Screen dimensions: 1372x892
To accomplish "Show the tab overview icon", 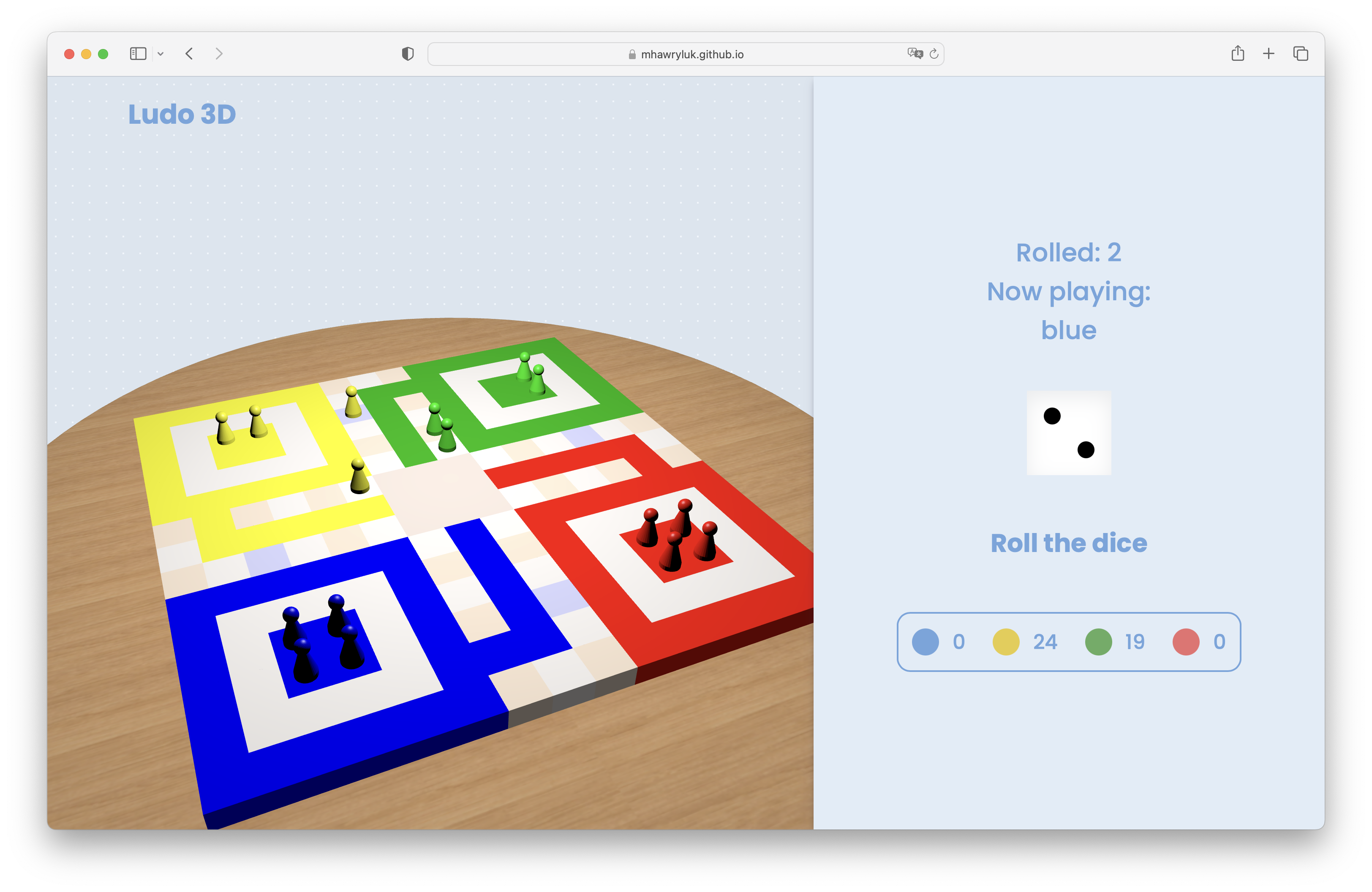I will tap(1300, 54).
